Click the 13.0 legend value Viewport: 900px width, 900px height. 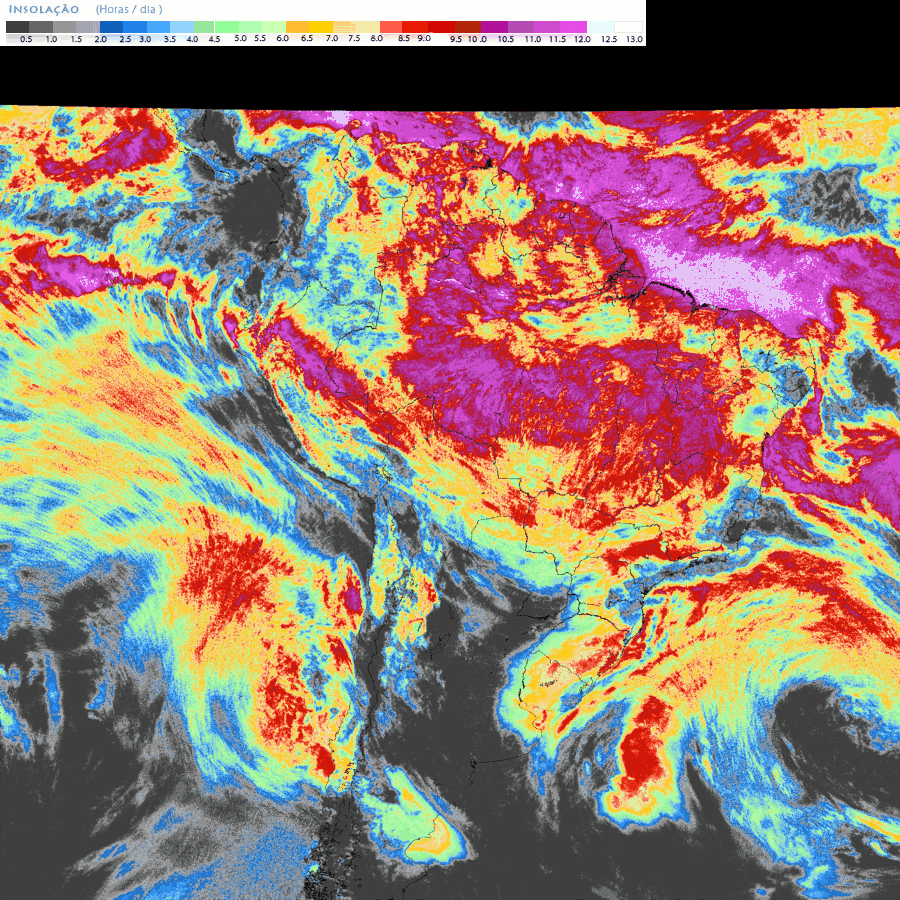point(634,39)
